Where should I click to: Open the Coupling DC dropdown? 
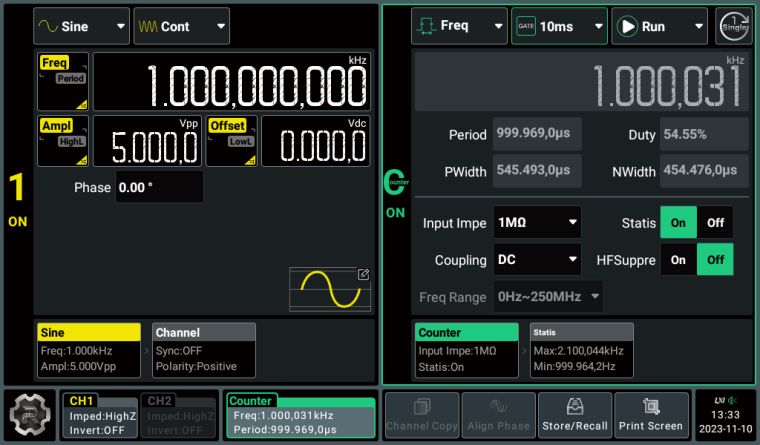[536, 260]
